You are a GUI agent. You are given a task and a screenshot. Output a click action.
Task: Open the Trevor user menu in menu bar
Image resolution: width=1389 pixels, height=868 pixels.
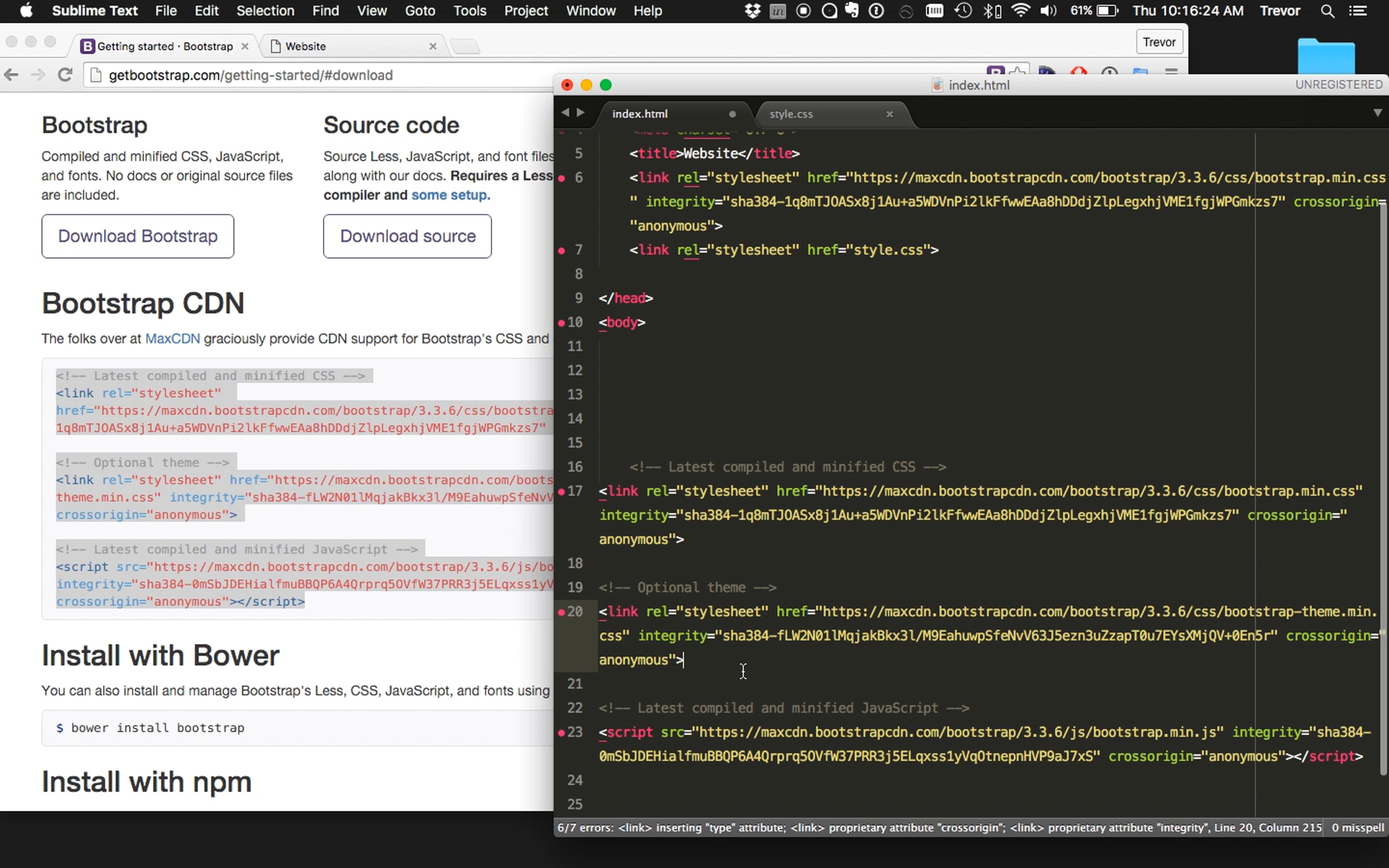[x=1280, y=10]
